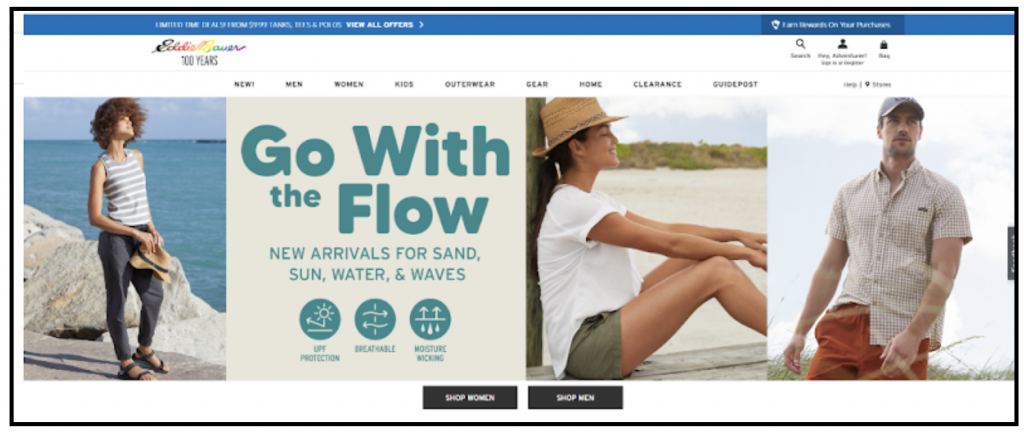This screenshot has height=433, width=1024.
Task: Open the Men navigation menu
Action: pyautogui.click(x=294, y=84)
